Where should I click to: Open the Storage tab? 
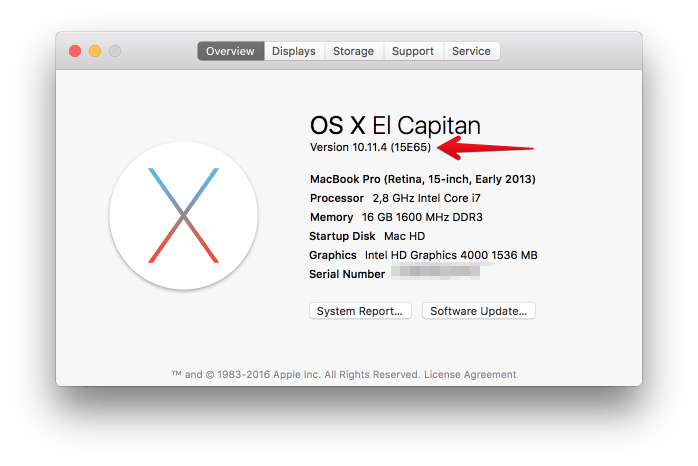(x=353, y=51)
